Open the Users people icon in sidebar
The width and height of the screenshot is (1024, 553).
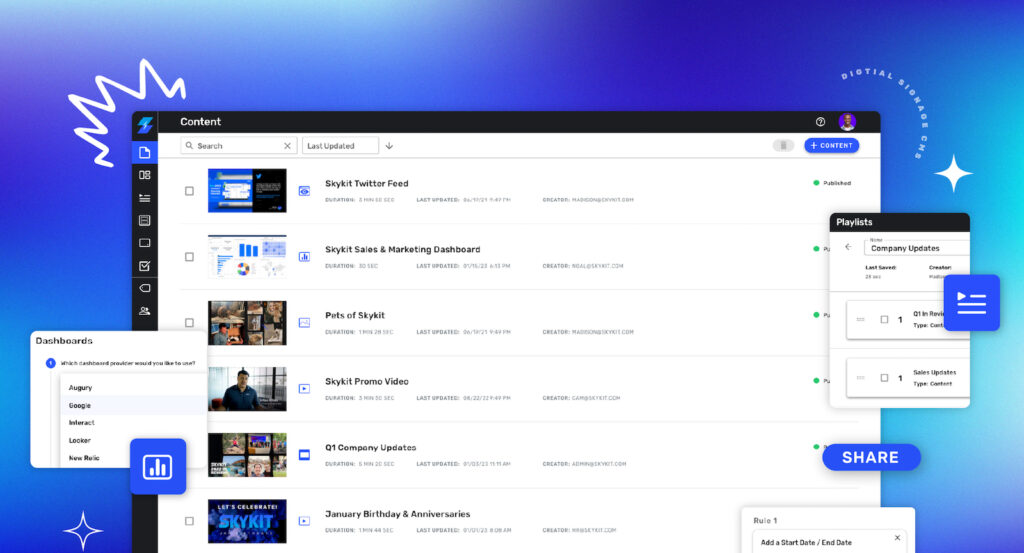click(x=145, y=311)
